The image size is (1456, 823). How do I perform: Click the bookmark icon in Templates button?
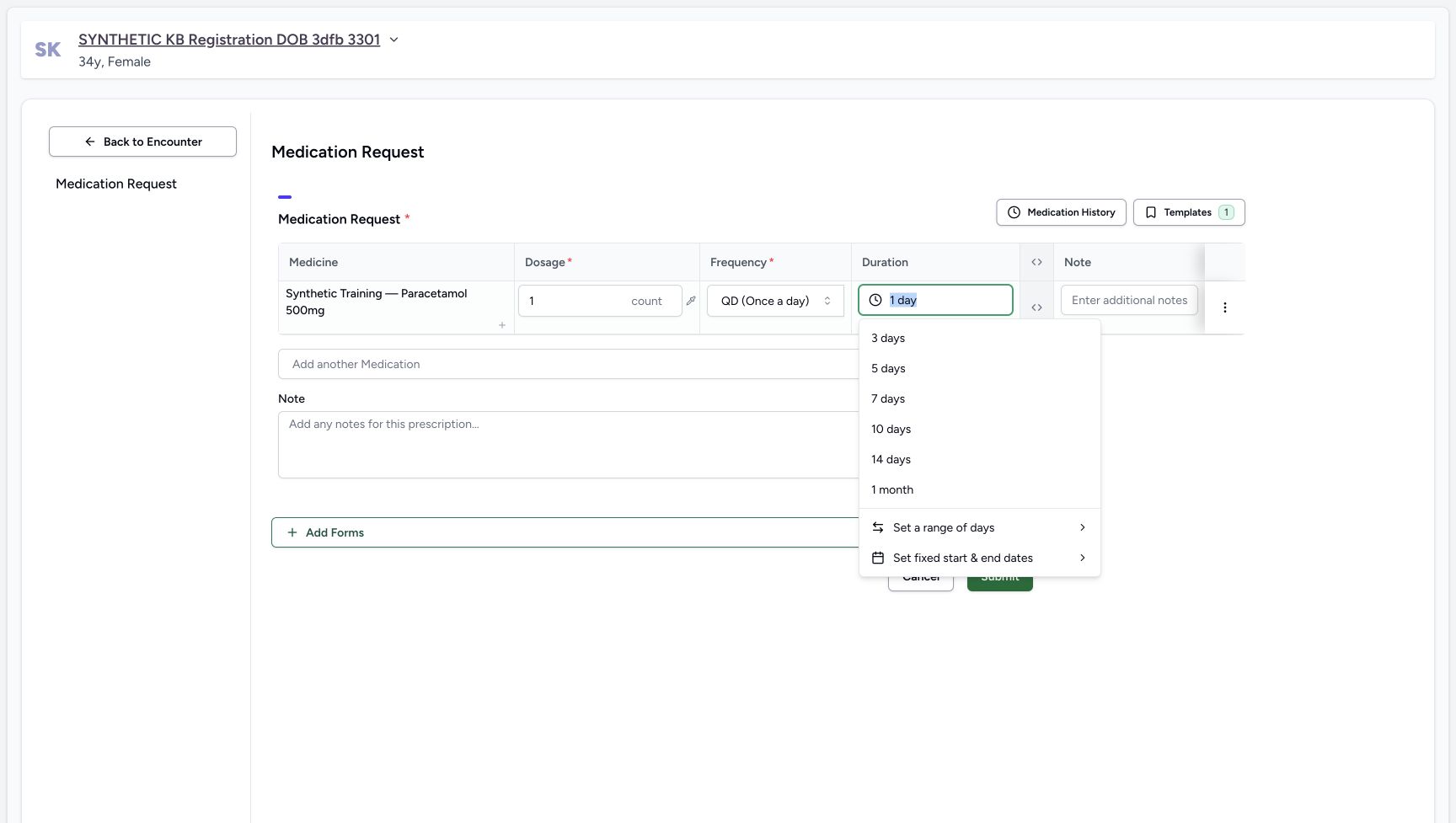1151,212
